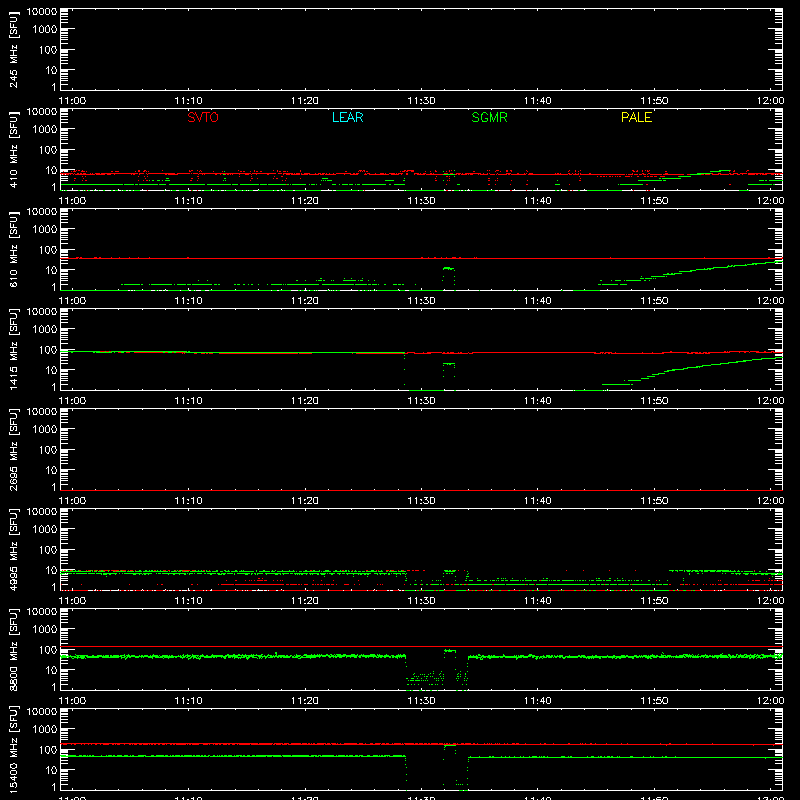The width and height of the screenshot is (800, 800).
Task: Click the 11:40 label under the 2695 MHz panel
Action: tap(538, 501)
